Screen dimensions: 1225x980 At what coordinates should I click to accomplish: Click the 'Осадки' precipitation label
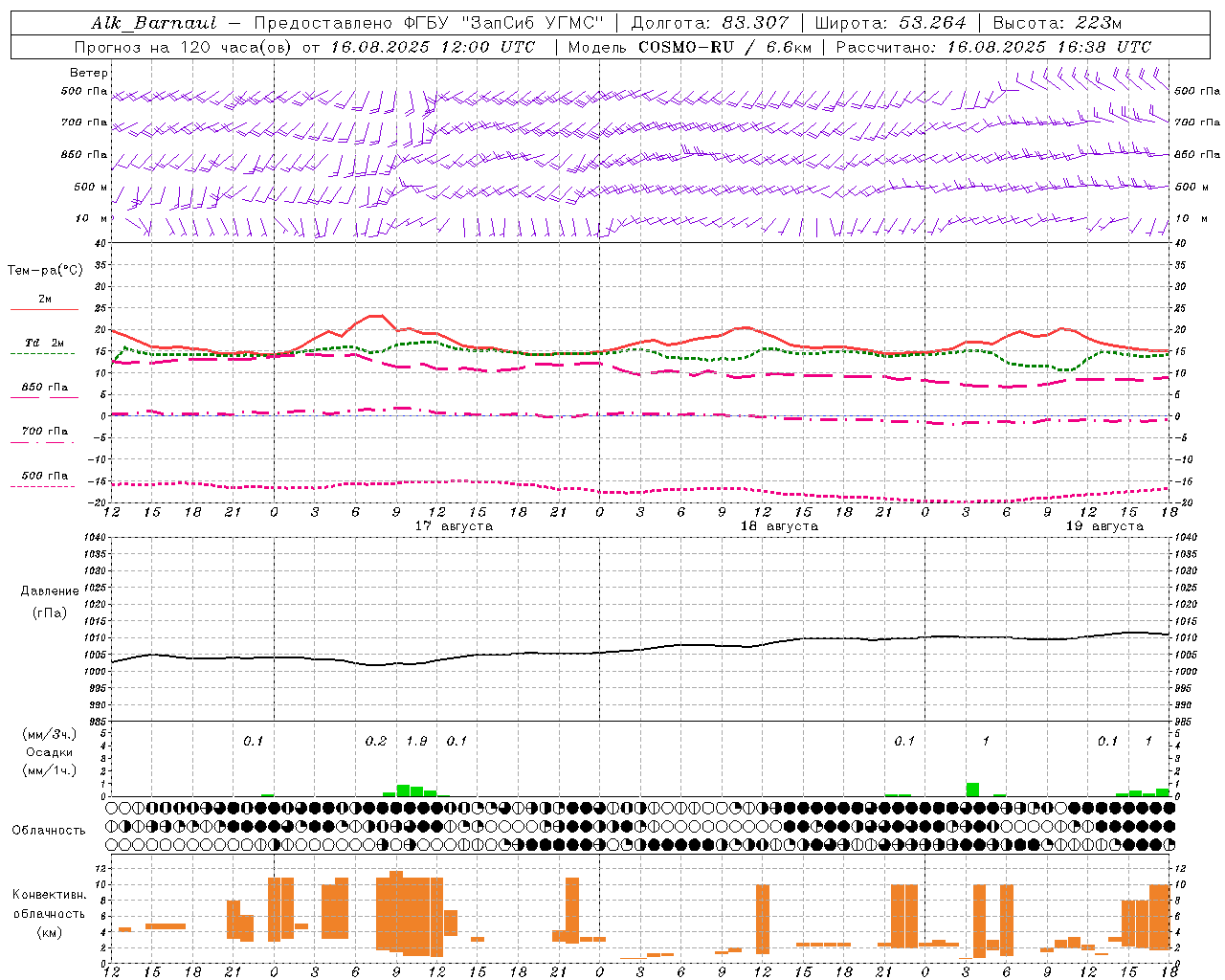point(50,752)
